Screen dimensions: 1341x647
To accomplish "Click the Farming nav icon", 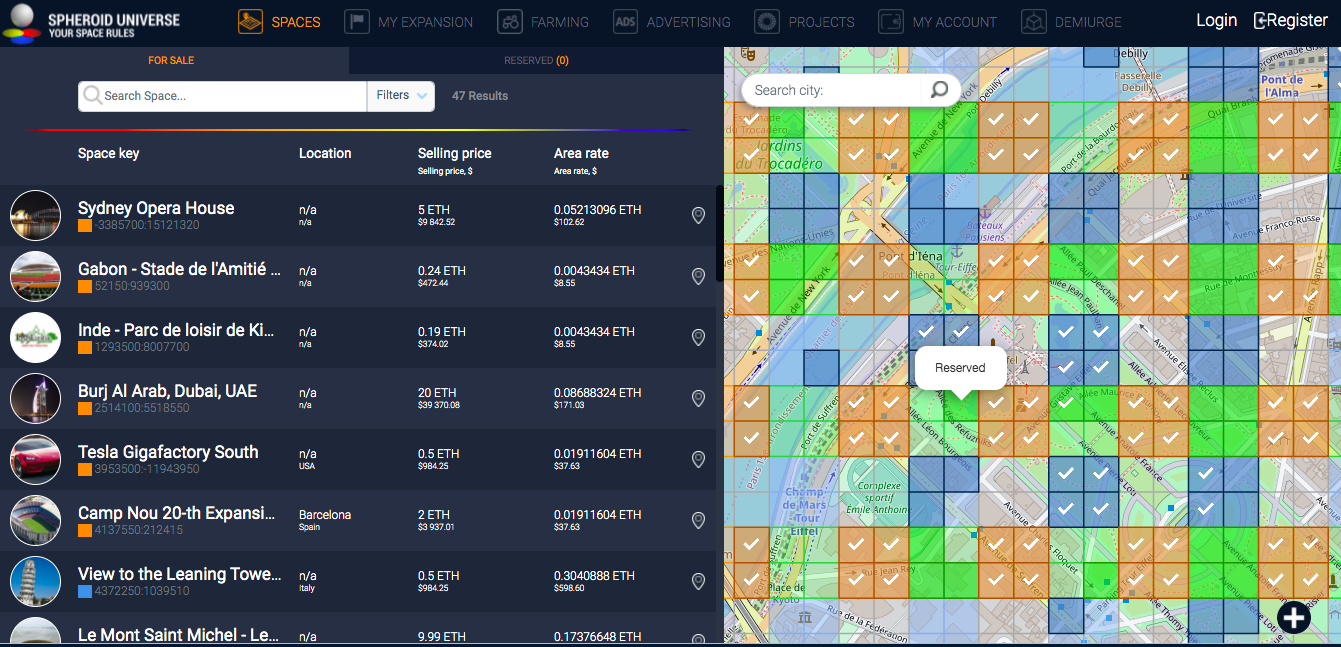I will 510,22.
